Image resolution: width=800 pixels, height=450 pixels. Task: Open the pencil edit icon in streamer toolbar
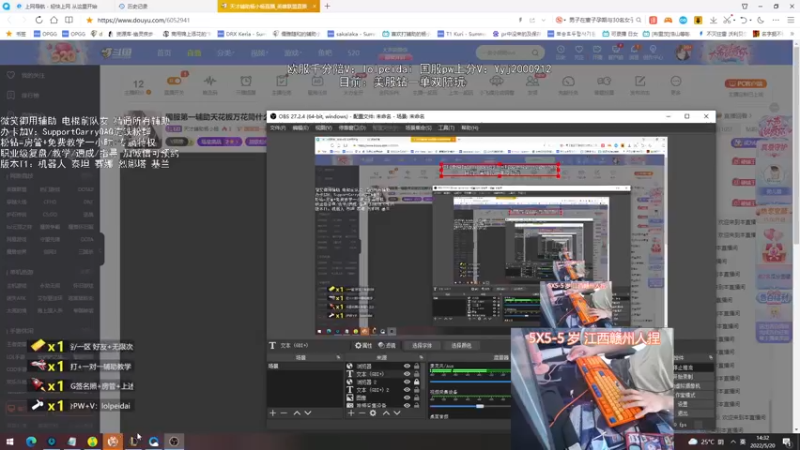pyautogui.click(x=640, y=82)
